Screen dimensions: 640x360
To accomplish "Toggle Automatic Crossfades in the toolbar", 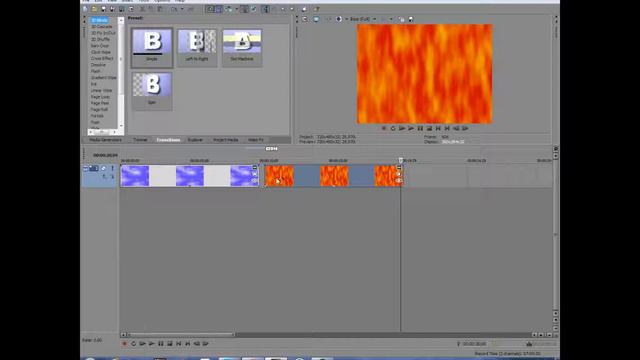I will (x=218, y=9).
